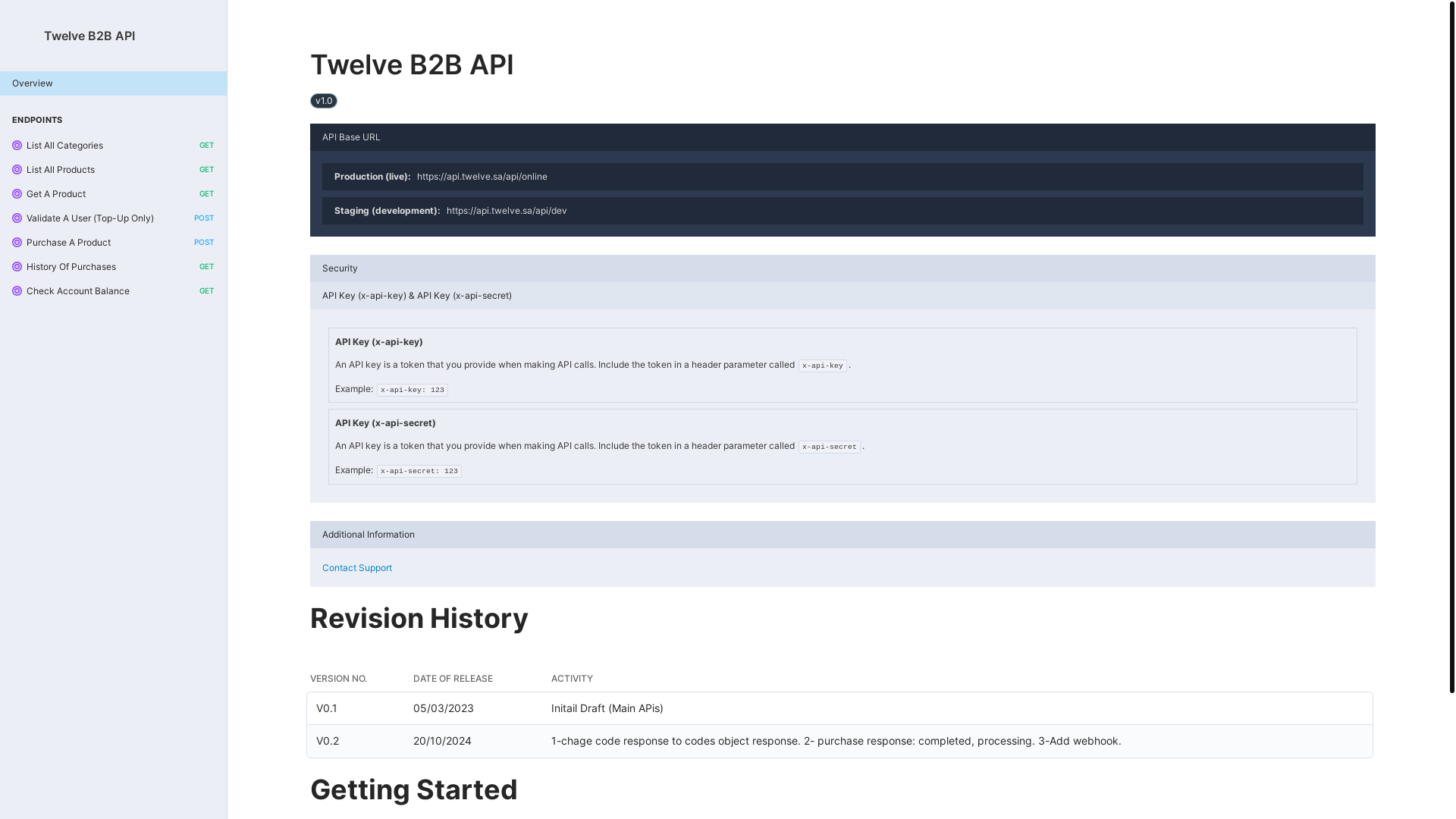Click the Security section header
The image size is (1456, 819).
click(843, 268)
